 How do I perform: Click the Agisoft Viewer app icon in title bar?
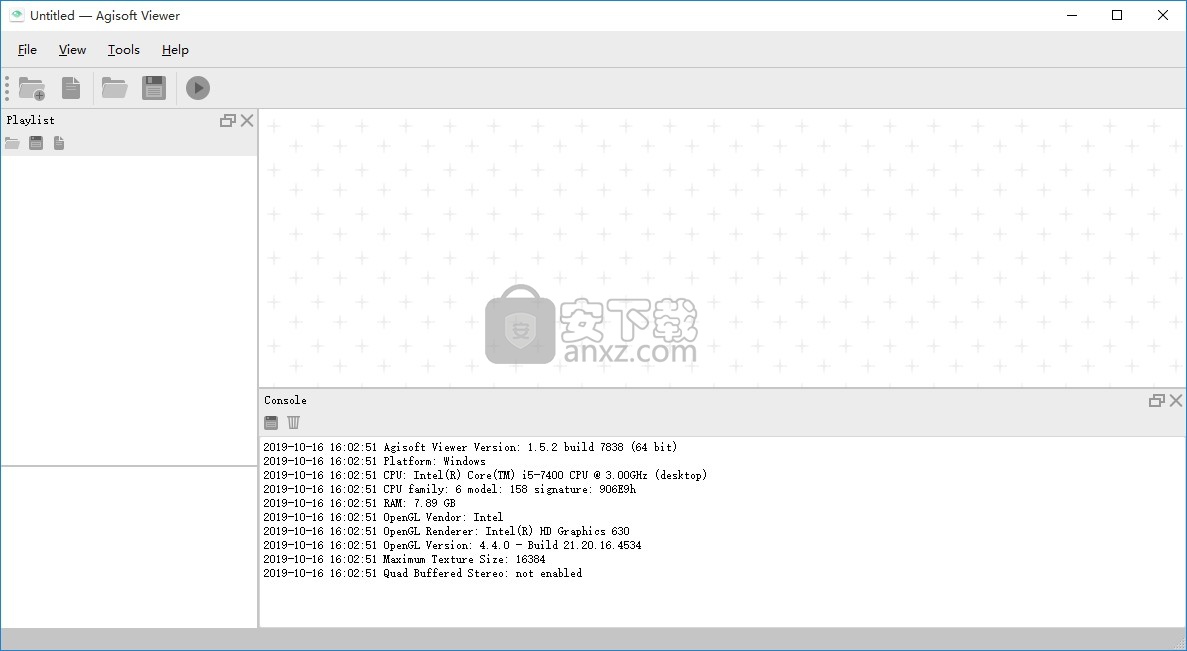[x=16, y=15]
